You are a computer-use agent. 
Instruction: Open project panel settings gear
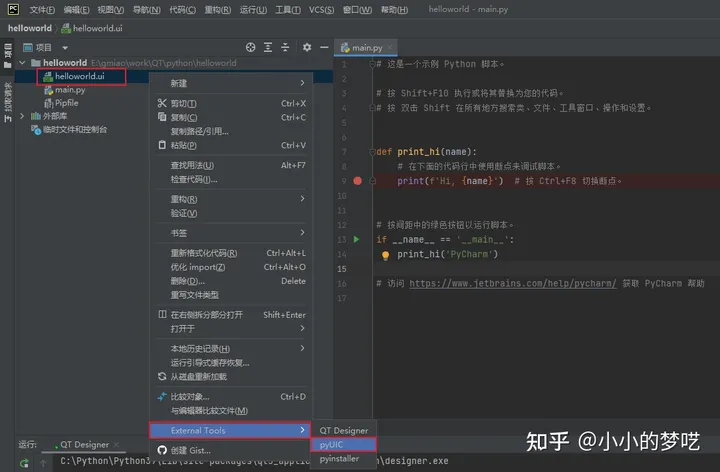click(x=307, y=47)
